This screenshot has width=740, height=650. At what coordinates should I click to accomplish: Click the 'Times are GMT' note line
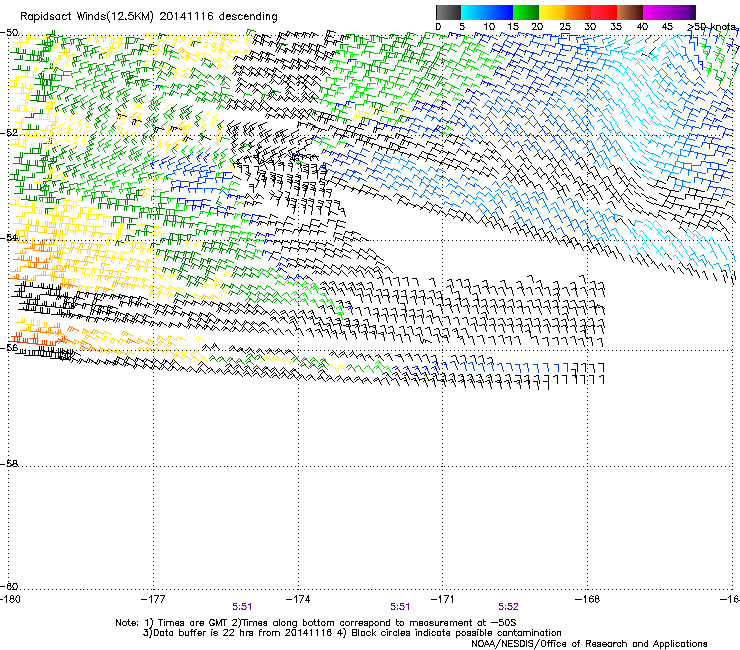click(316, 623)
